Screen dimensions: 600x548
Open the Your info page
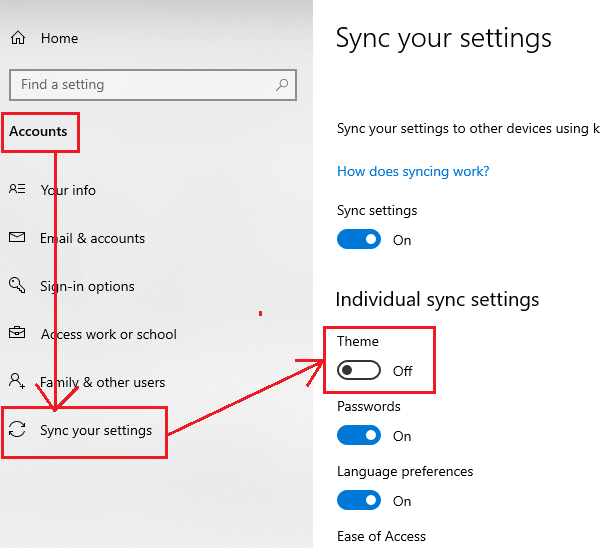click(x=68, y=190)
